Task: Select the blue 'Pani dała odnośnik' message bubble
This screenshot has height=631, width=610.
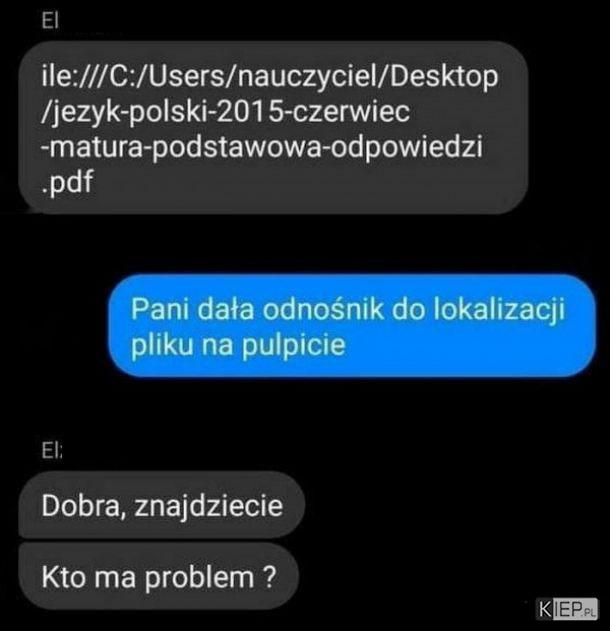Action: point(352,326)
